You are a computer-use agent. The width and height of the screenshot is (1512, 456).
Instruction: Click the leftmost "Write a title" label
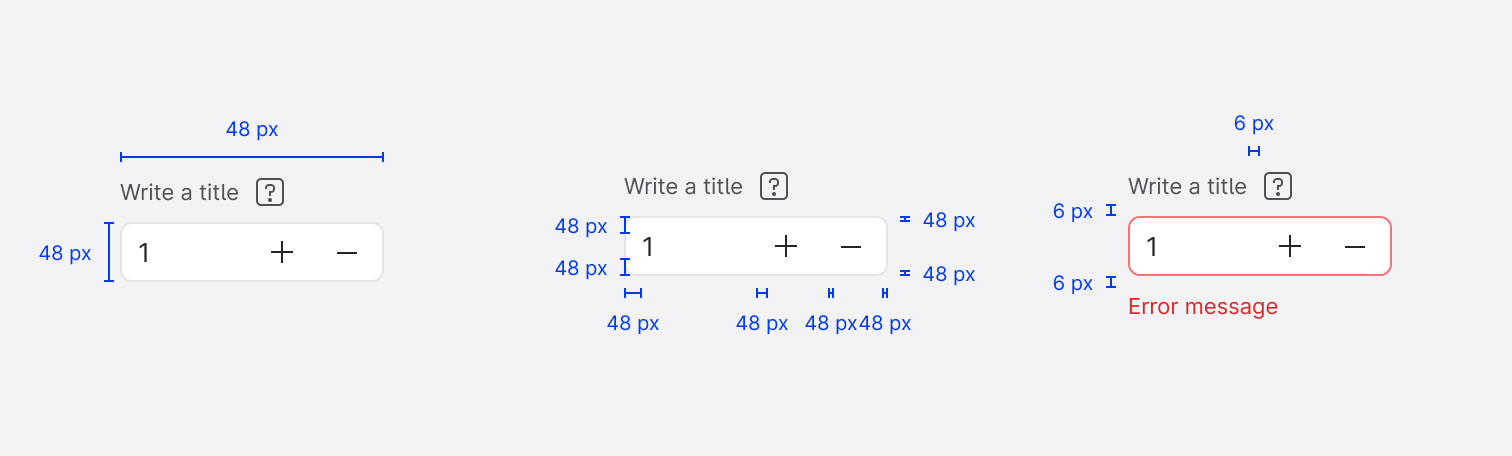(180, 192)
